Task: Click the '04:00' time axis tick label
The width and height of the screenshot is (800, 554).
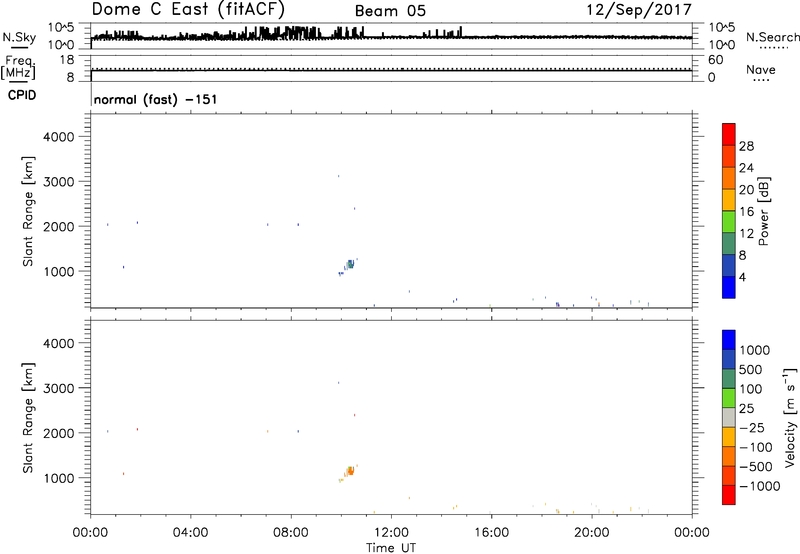Action: [x=190, y=533]
